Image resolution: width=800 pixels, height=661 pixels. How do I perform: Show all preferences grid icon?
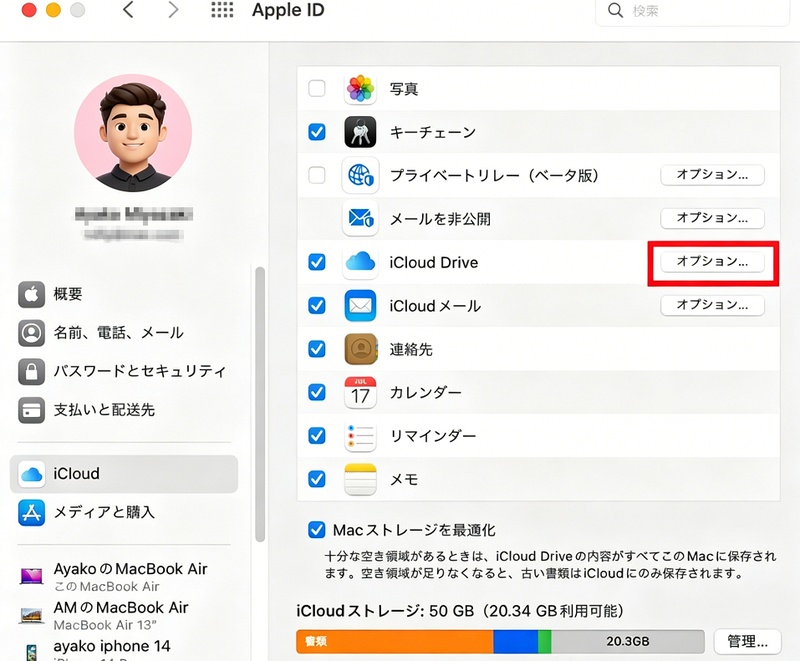(222, 10)
